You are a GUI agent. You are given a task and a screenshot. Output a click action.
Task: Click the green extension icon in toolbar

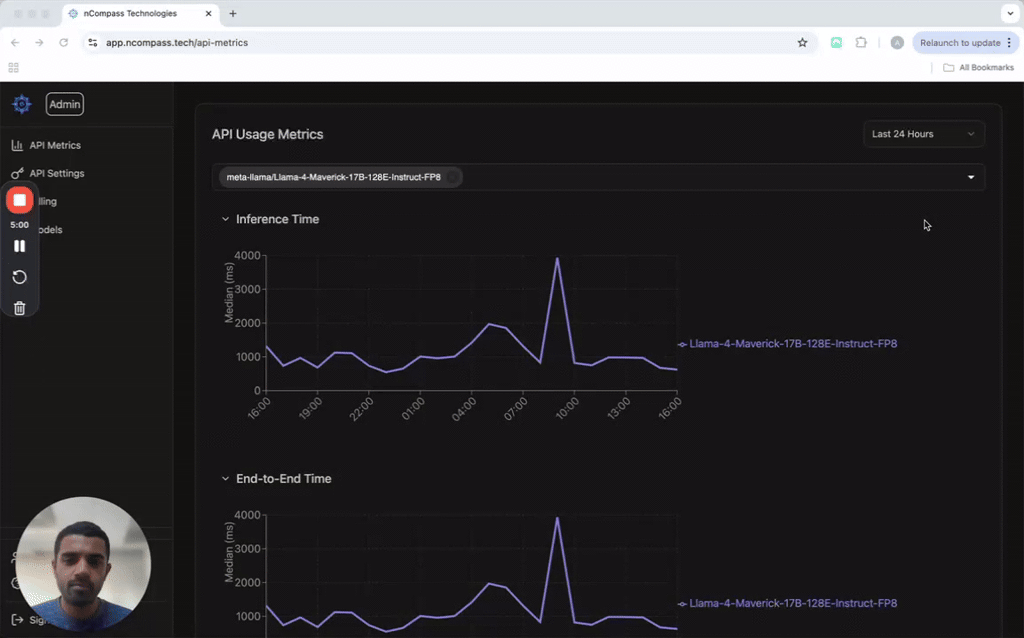coord(836,42)
